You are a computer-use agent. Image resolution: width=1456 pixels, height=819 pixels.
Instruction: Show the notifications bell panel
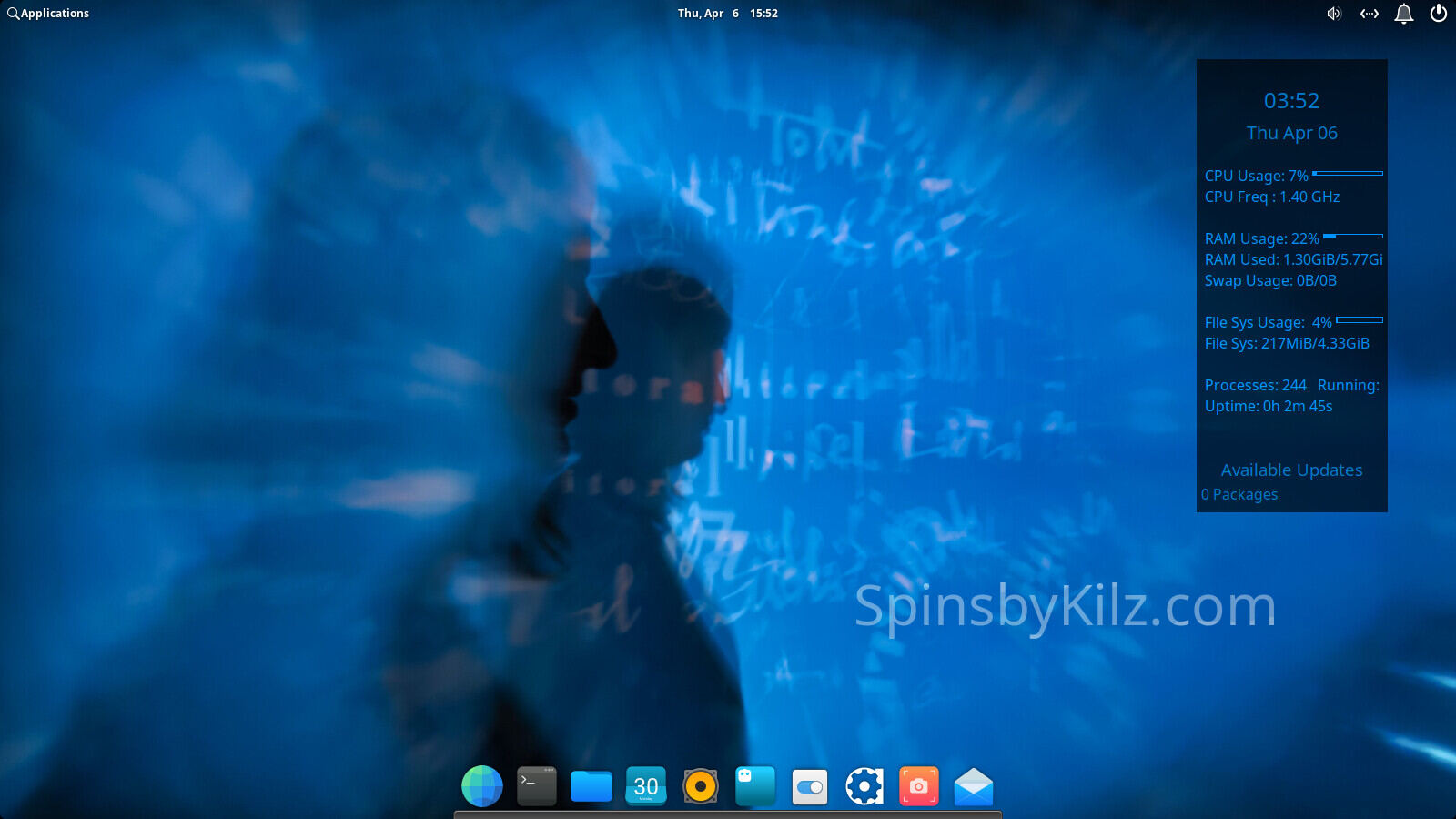1404,14
